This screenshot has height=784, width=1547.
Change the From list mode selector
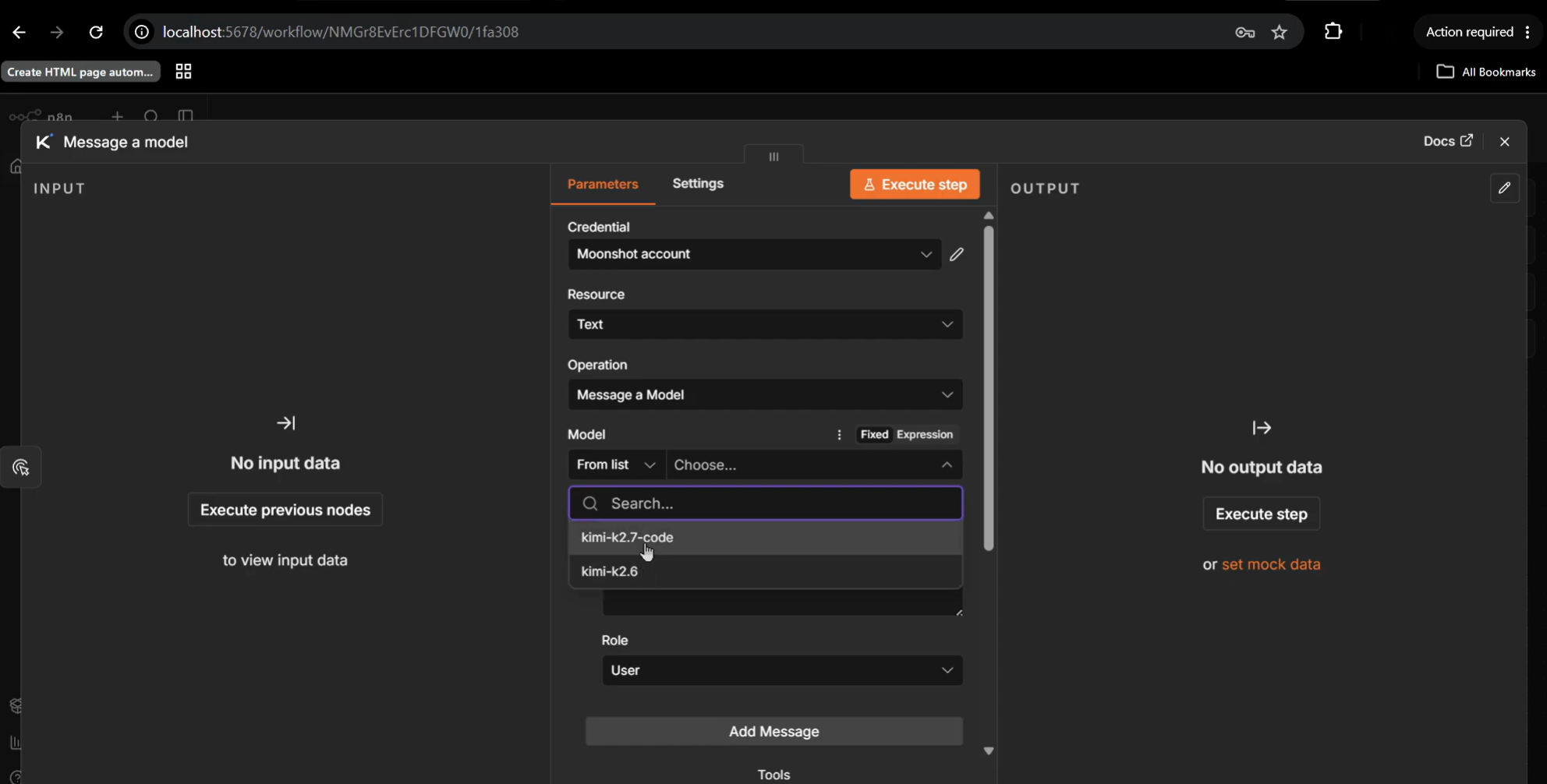point(616,464)
